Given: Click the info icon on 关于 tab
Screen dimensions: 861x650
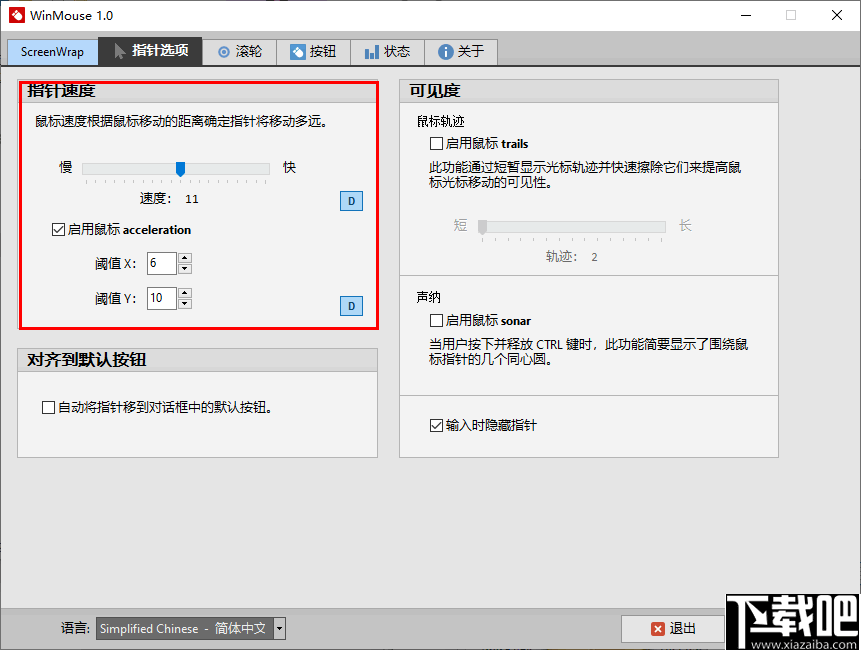Looking at the screenshot, I should click(x=444, y=51).
